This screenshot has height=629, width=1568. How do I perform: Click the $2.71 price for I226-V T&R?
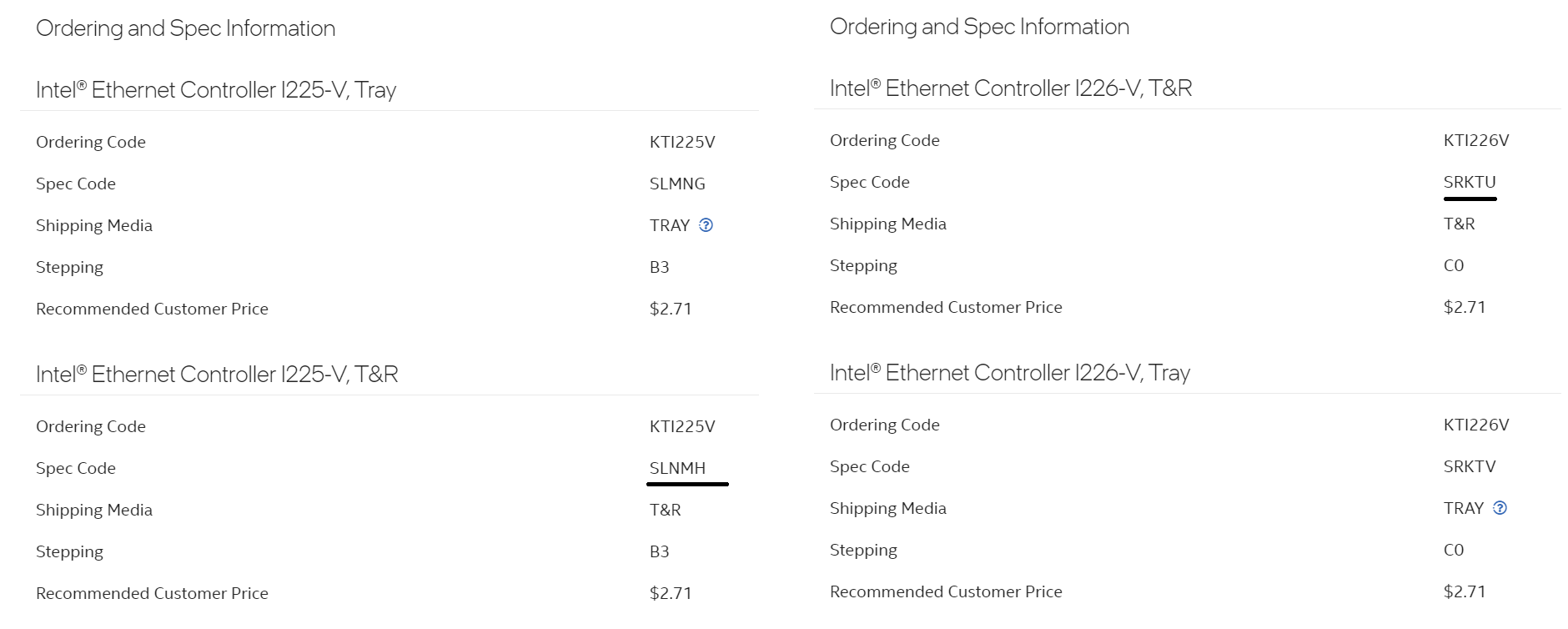(x=1465, y=307)
